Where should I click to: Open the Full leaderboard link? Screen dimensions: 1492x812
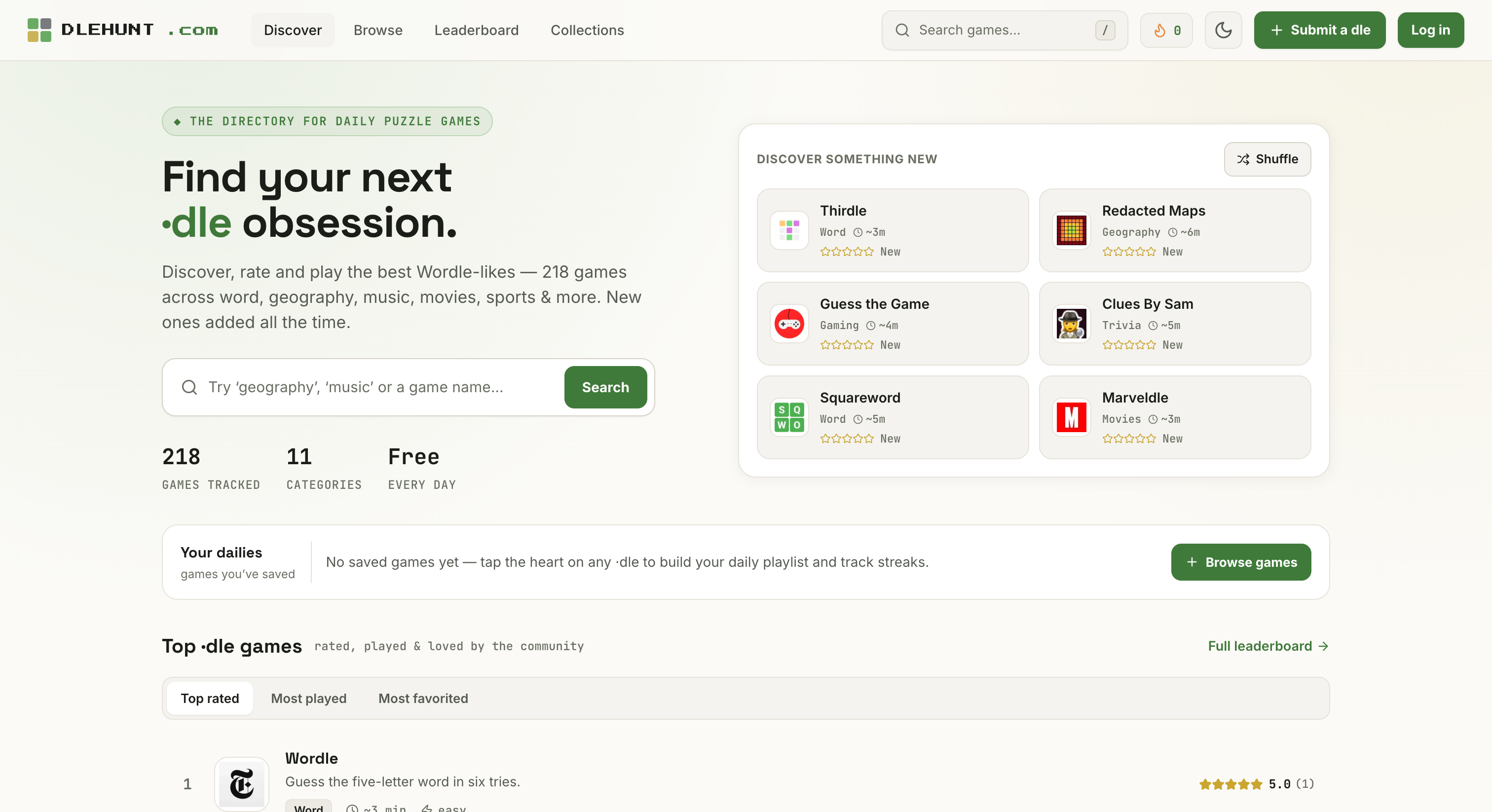1268,646
